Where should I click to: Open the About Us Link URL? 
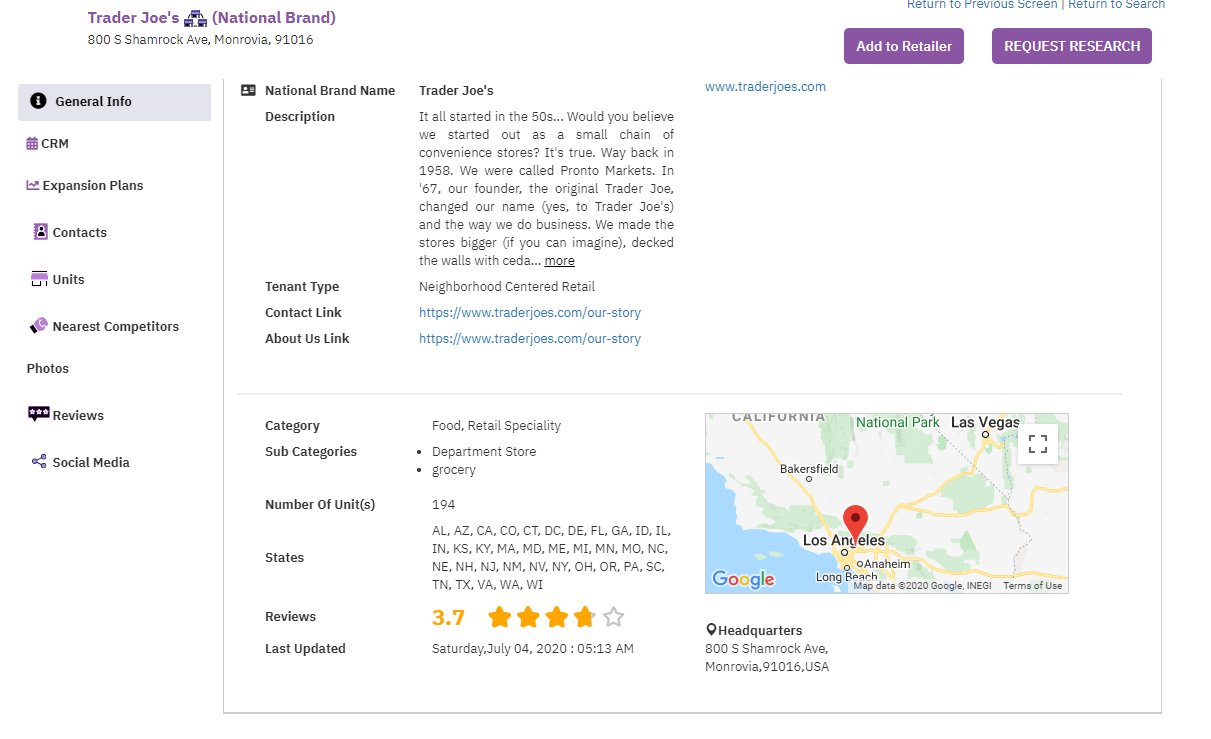[530, 338]
